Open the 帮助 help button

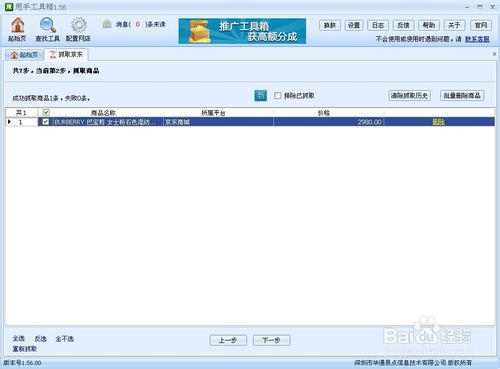(429, 25)
